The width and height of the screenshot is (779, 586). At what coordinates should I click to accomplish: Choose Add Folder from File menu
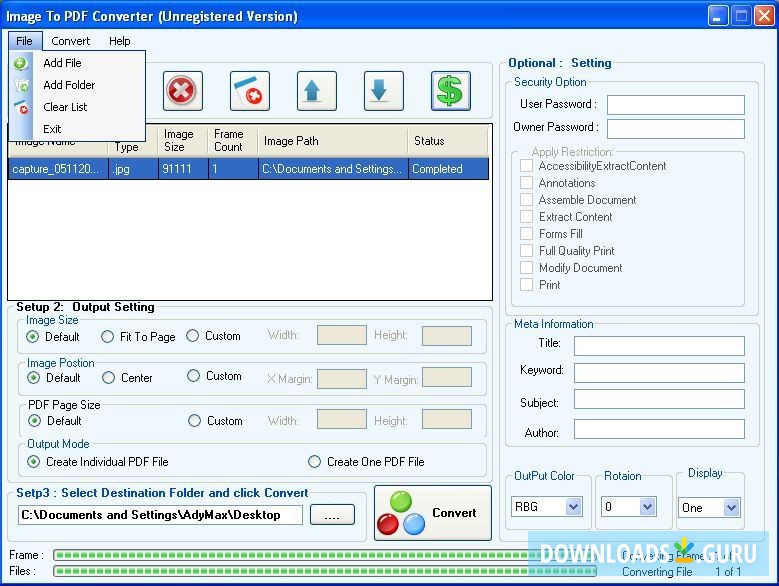[x=69, y=85]
